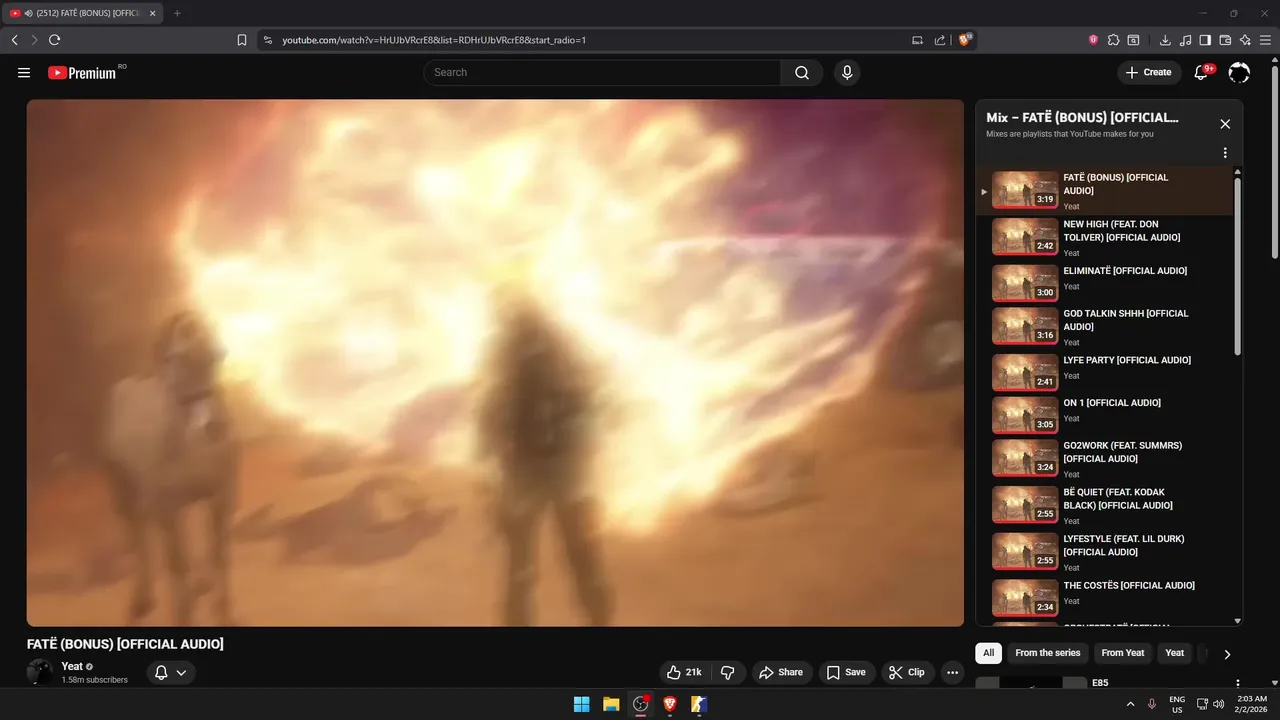Viewport: 1280px width, 720px height.
Task: Play NEW HIGH (FEAT. DON TOLIVER) from mix
Action: point(1105,238)
